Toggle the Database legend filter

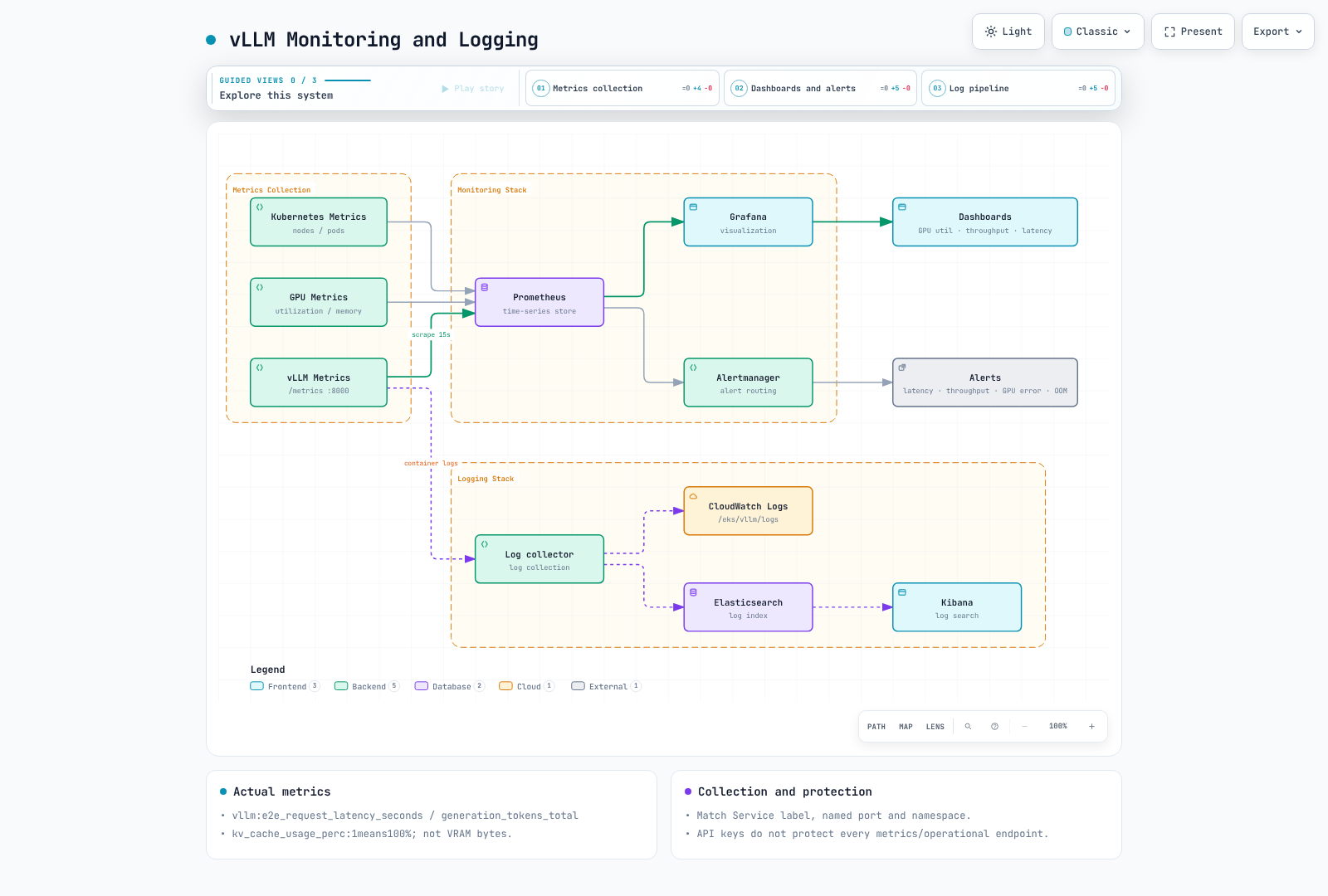pyautogui.click(x=450, y=686)
